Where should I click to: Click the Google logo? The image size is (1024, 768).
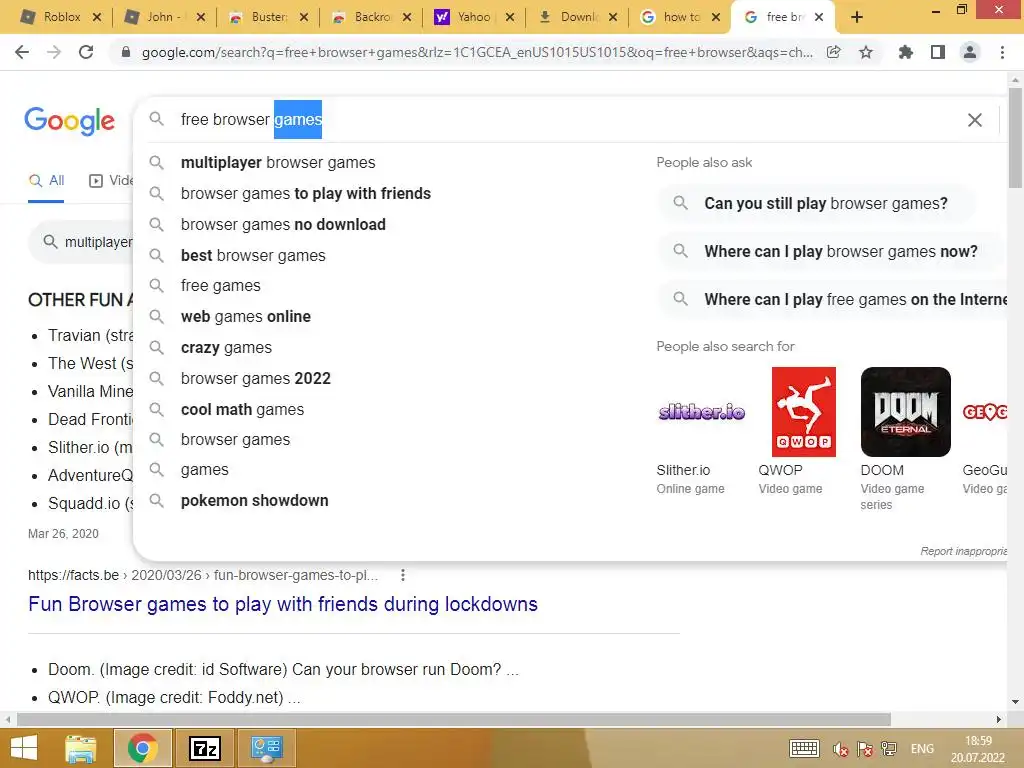(69, 121)
